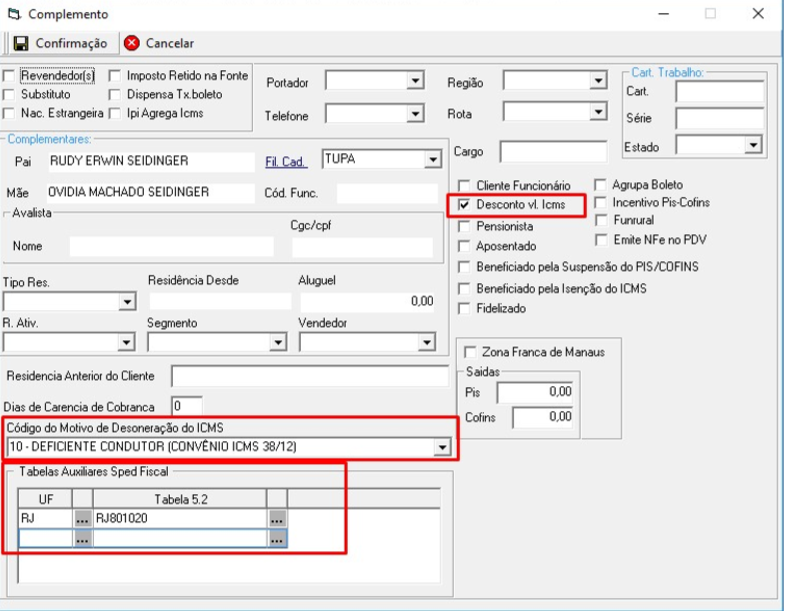Viewport: 785px width, 611px height.
Task: Expand the Tipo Res. dropdown
Action: (127, 302)
